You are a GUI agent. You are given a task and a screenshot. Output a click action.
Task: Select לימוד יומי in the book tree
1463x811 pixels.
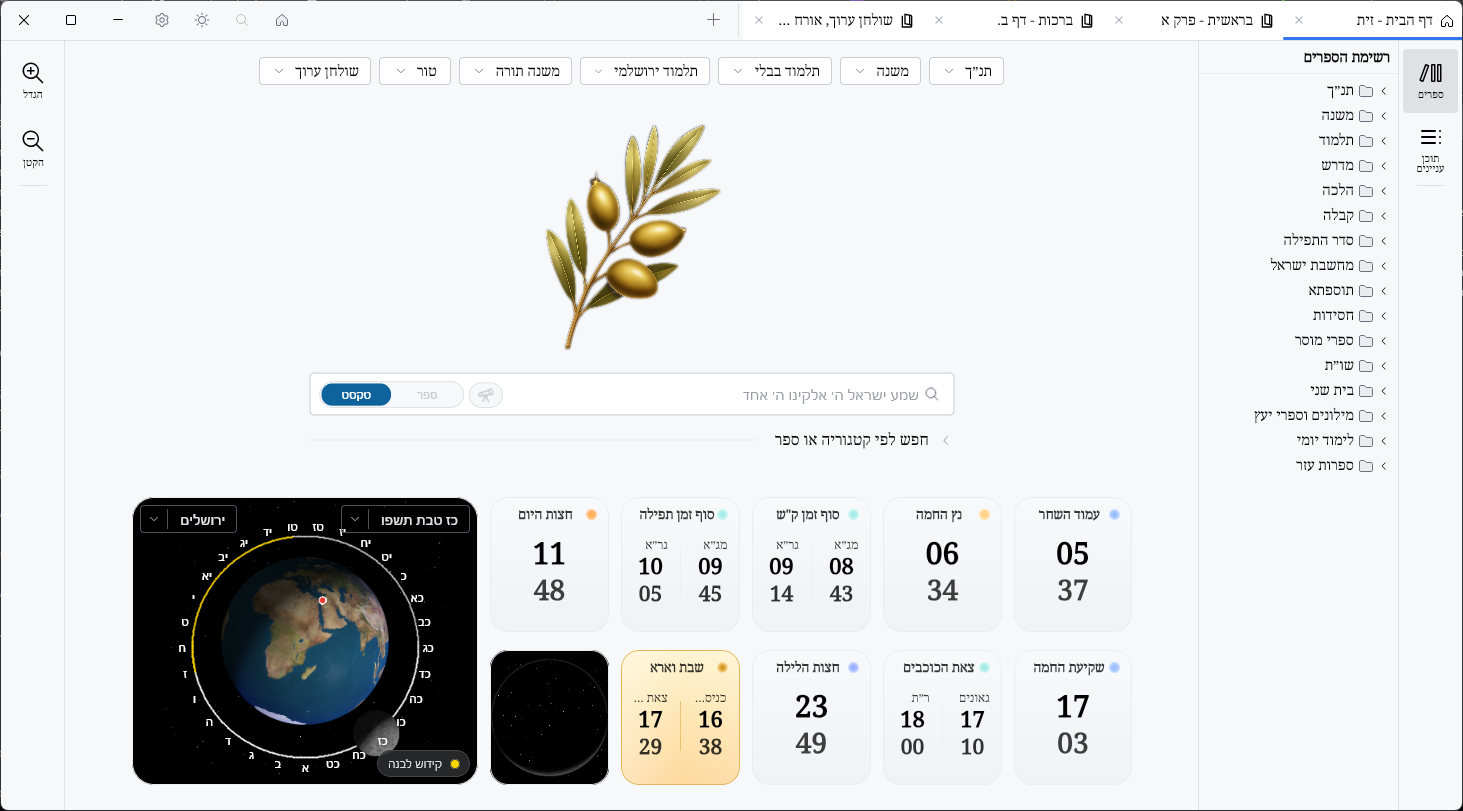1324,440
